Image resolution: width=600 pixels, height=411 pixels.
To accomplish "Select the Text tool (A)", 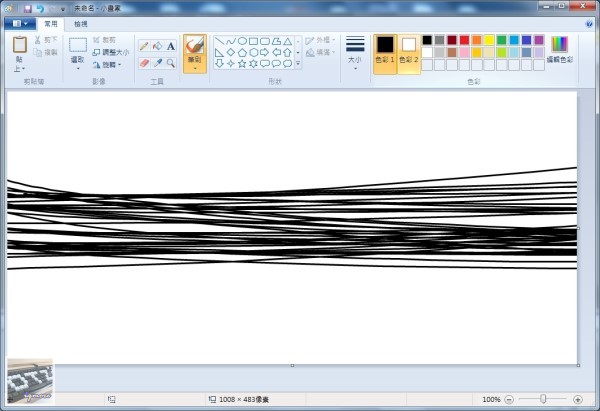I will click(171, 46).
